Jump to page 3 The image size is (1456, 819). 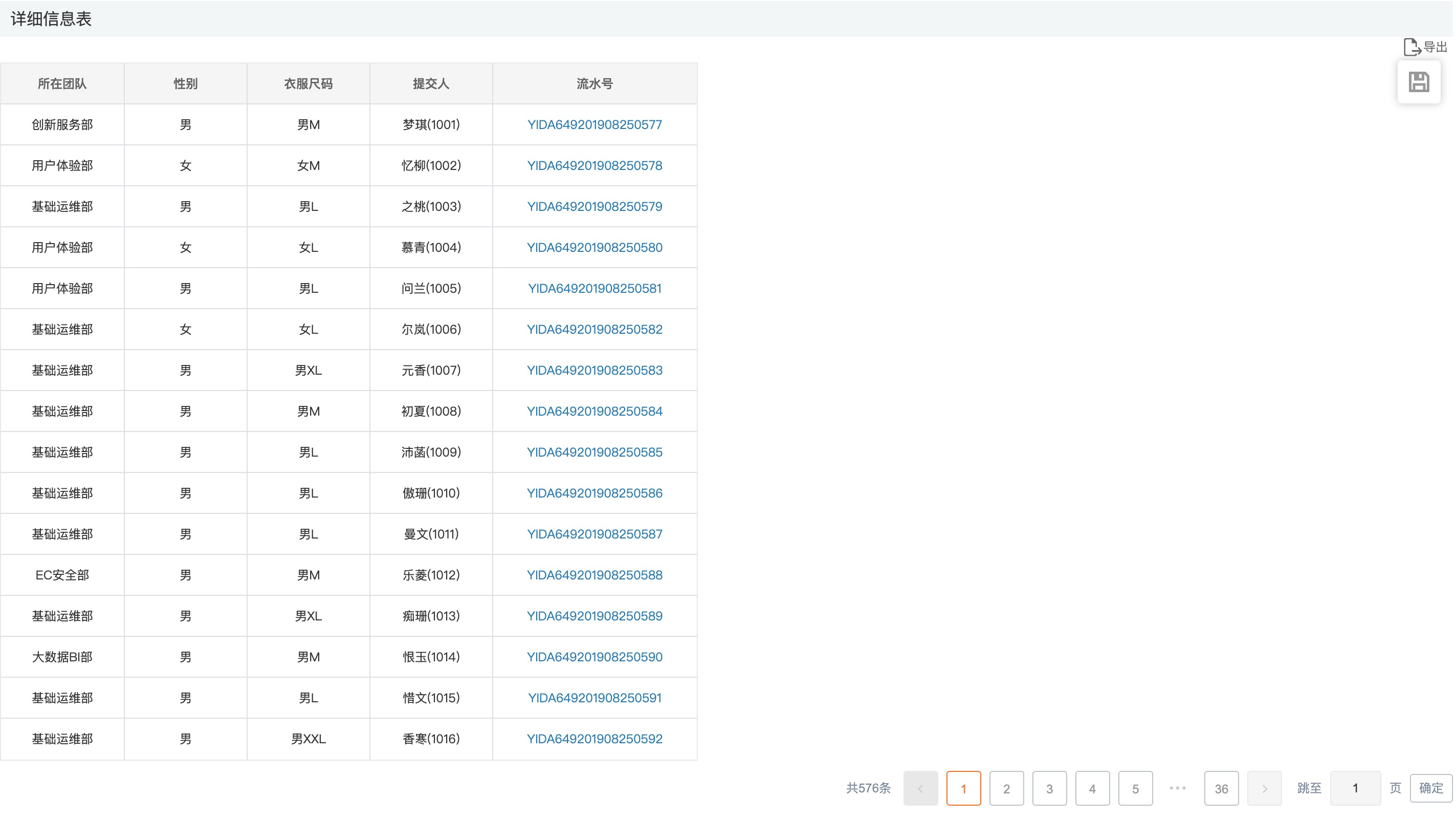pos(1049,788)
